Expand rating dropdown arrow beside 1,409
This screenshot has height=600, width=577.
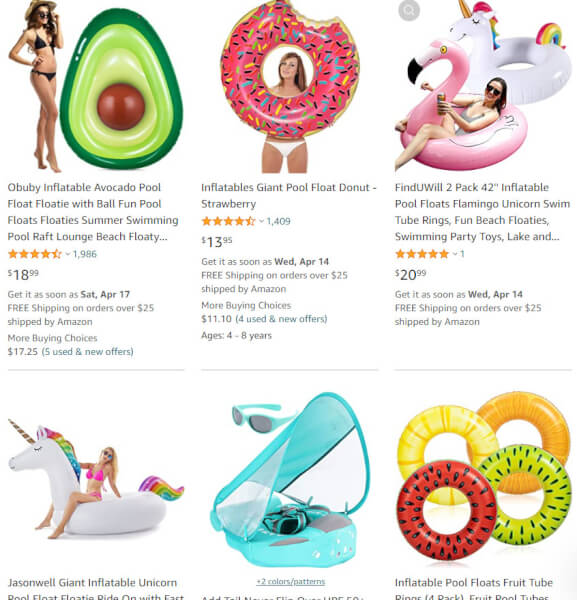tap(261, 221)
